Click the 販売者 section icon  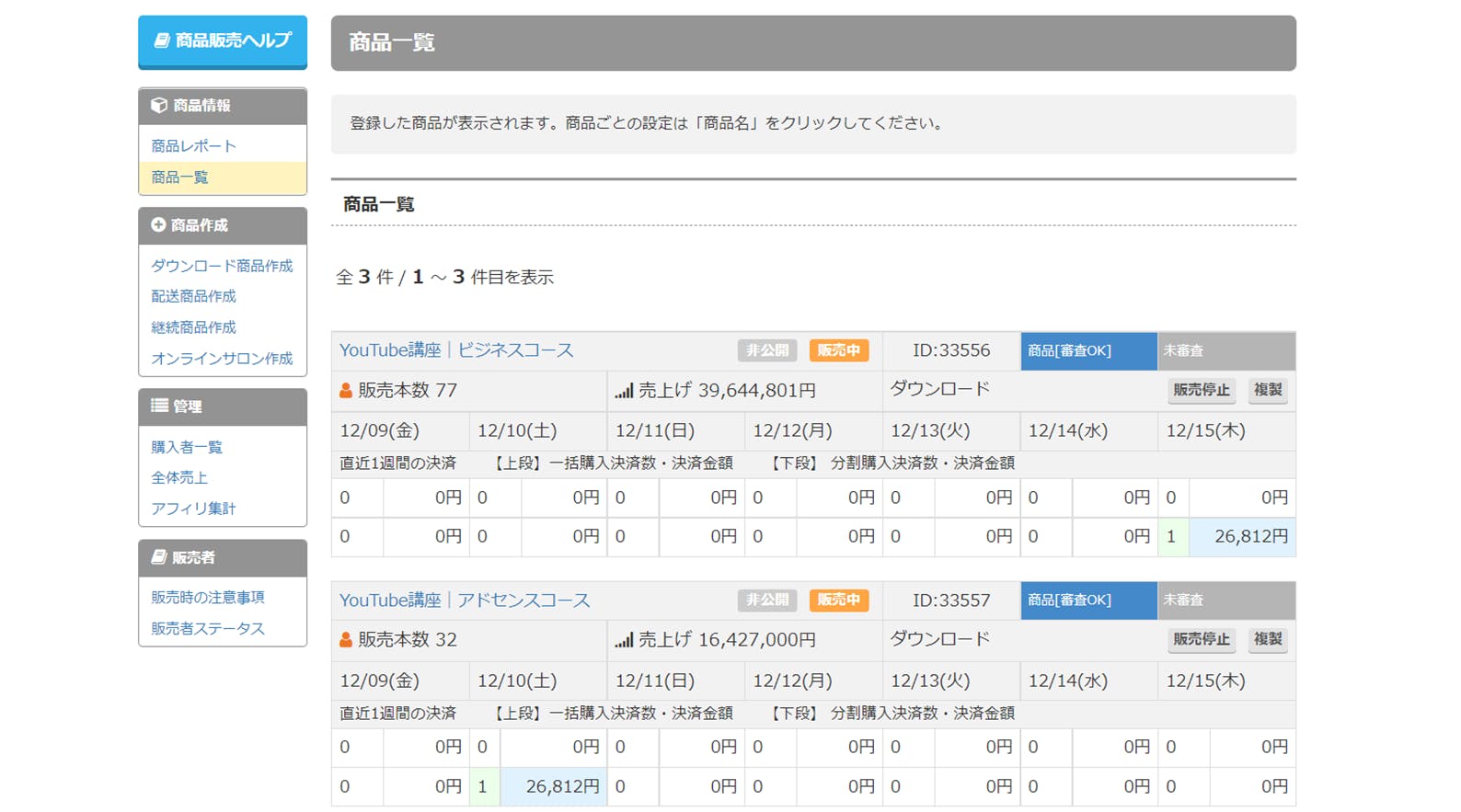click(159, 557)
